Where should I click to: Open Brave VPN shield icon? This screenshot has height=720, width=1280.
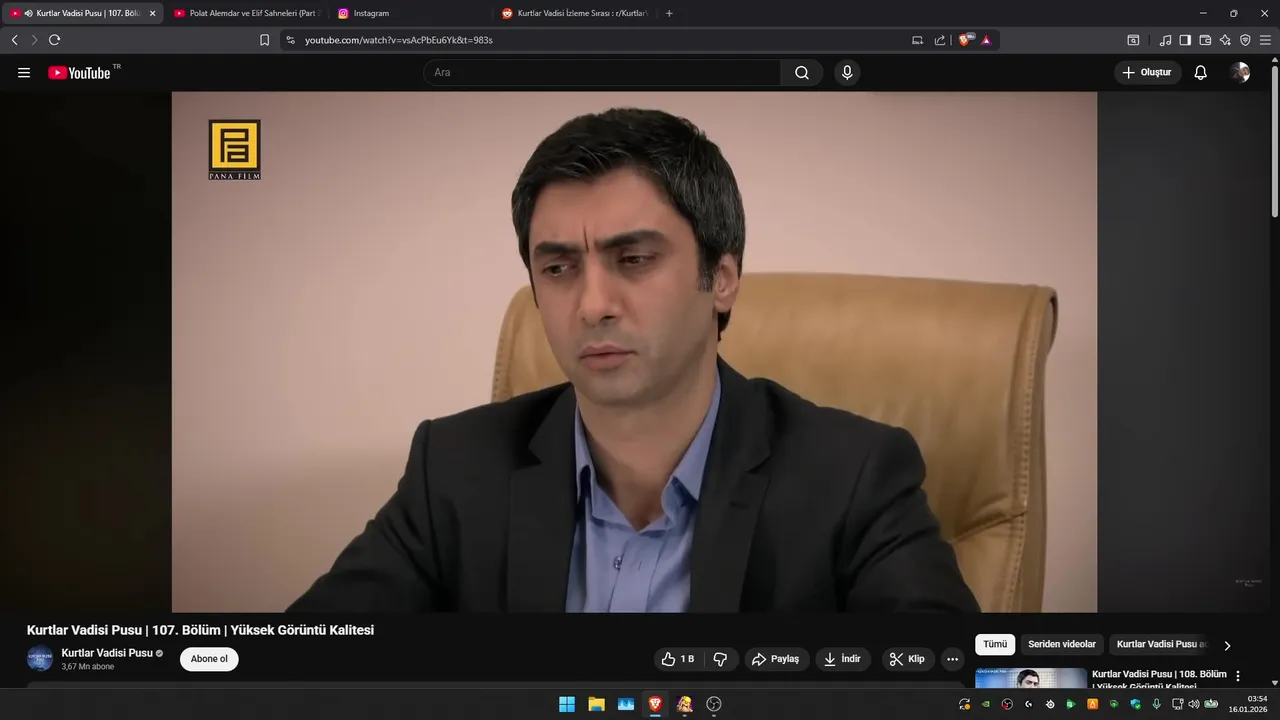click(1245, 40)
